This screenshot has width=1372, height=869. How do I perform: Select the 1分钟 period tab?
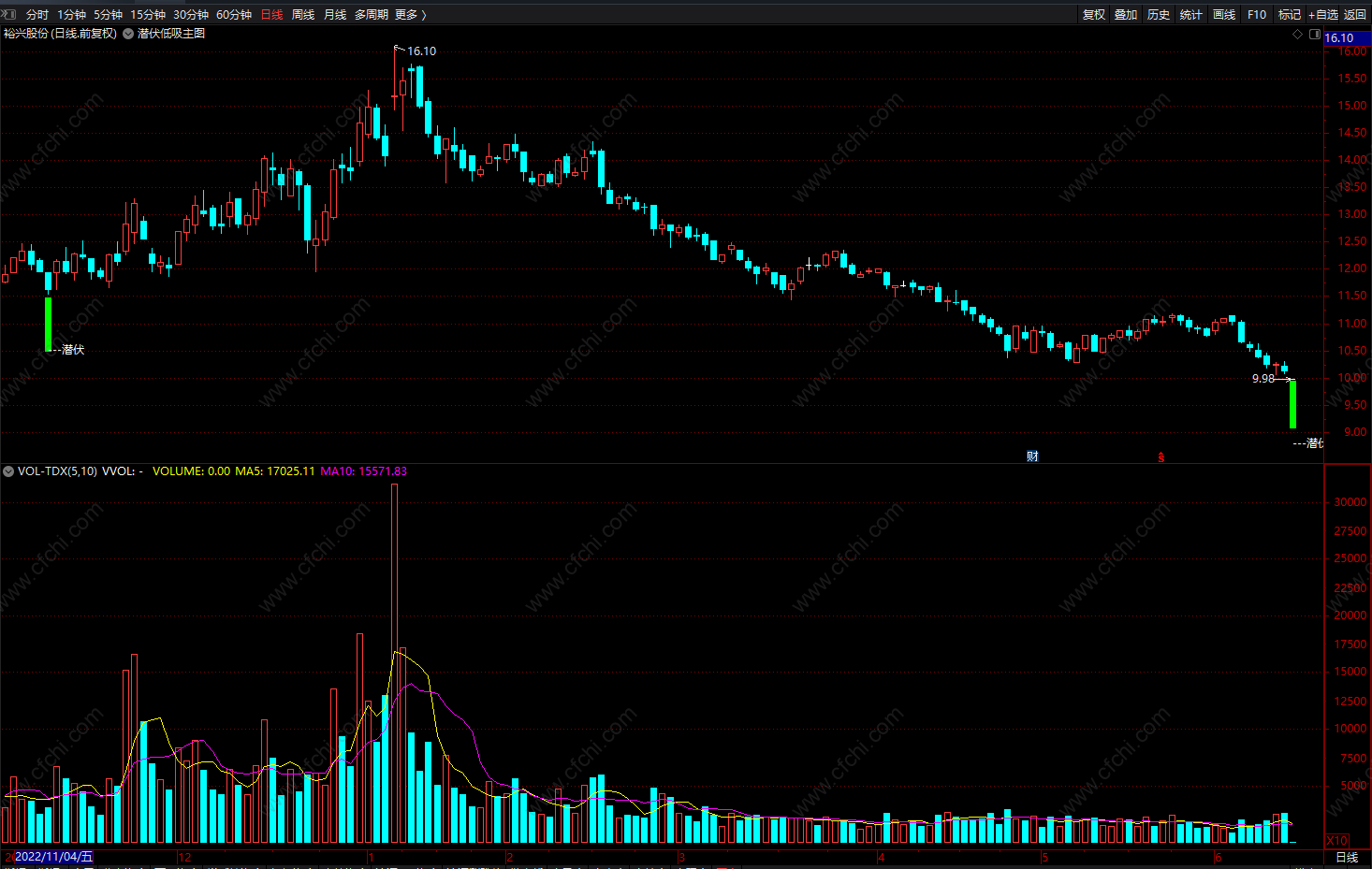pos(71,14)
